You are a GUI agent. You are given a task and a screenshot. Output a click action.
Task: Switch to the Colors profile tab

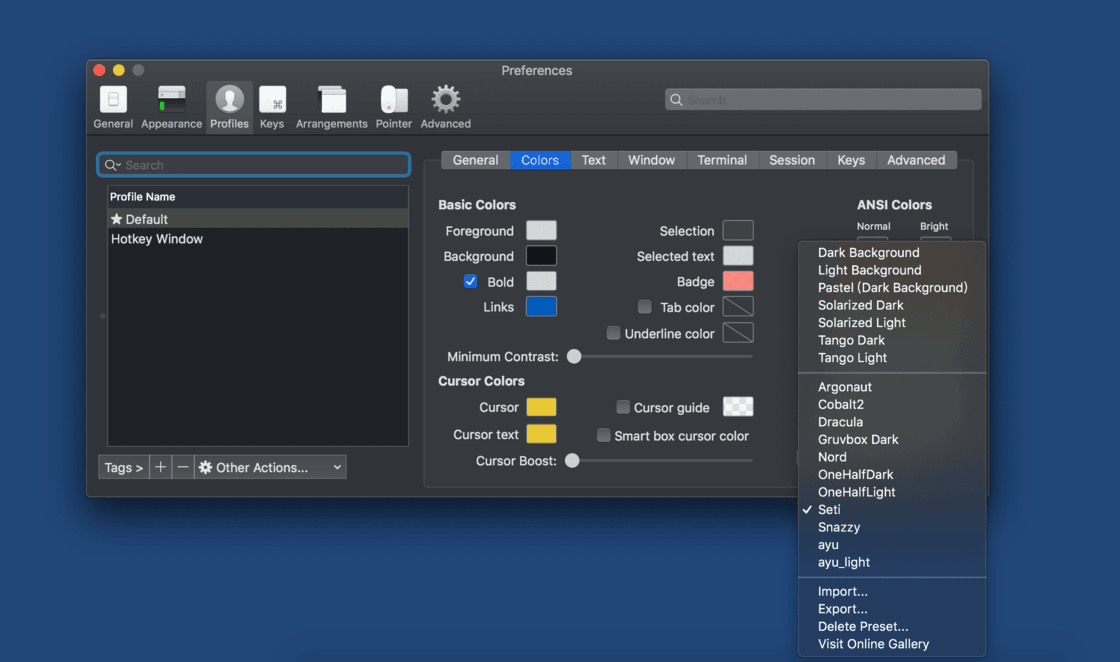coord(540,160)
